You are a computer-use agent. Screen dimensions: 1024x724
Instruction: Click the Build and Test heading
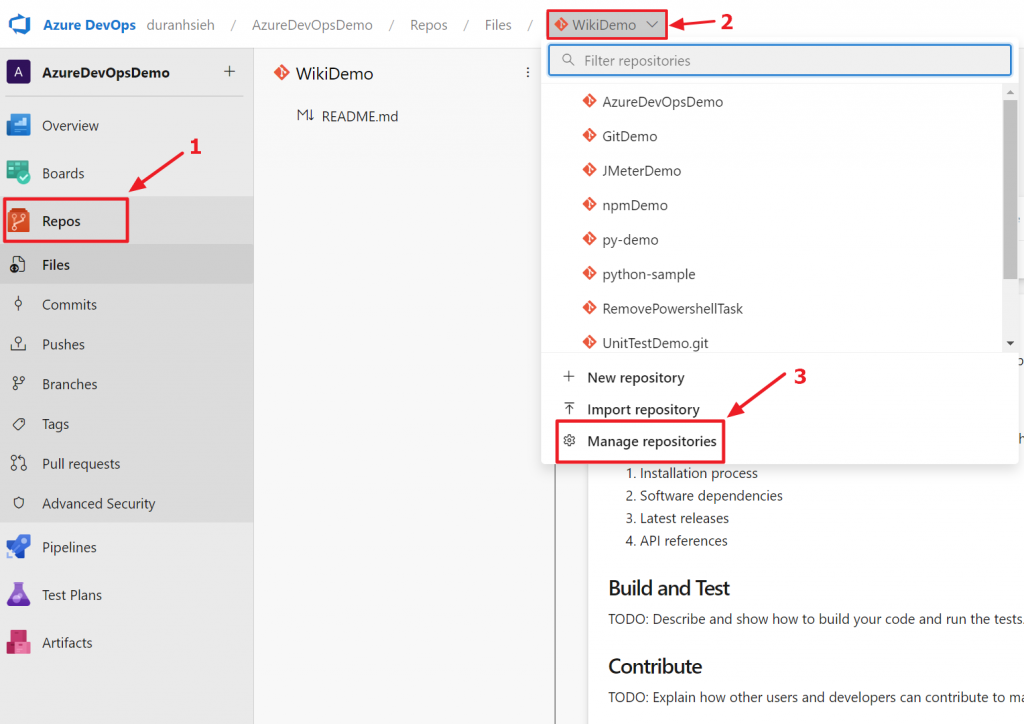coord(669,588)
